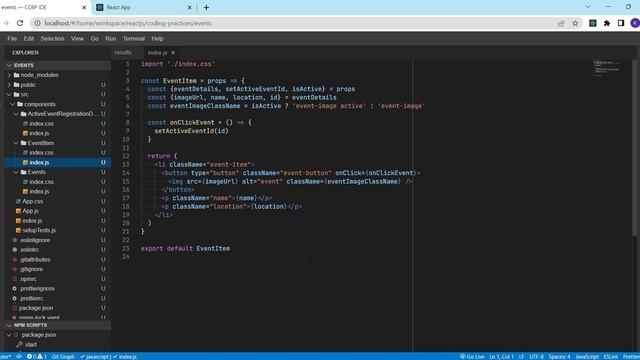
Task: Expand the public folder
Action: [x=9, y=85]
